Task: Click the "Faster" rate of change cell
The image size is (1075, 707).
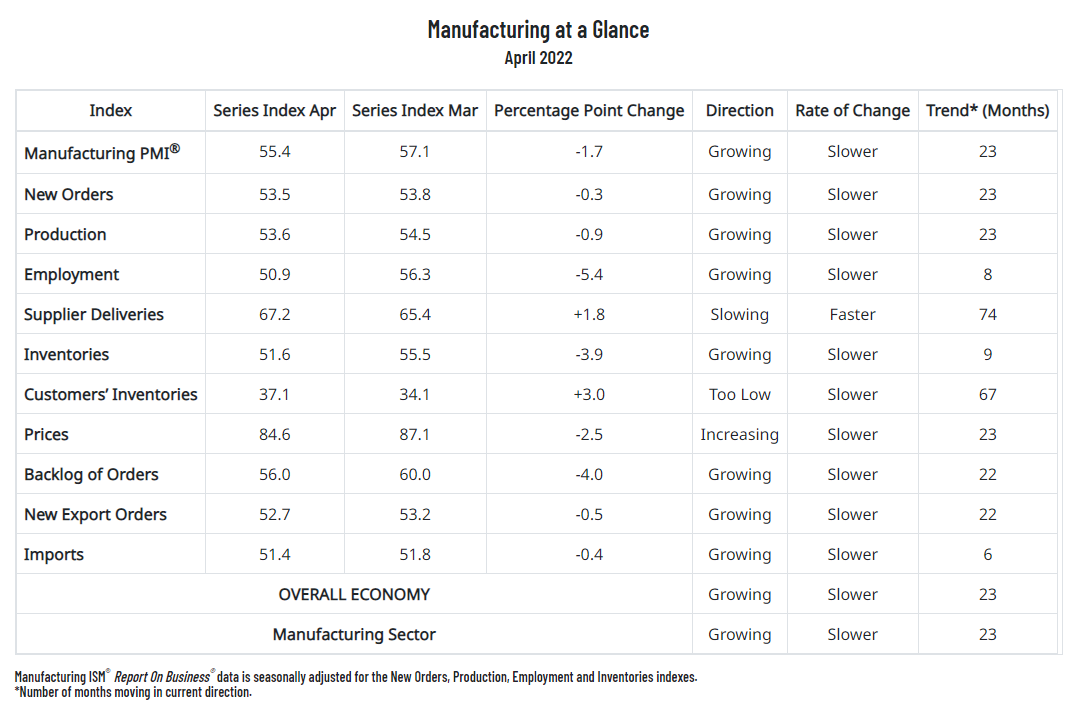Action: point(852,315)
